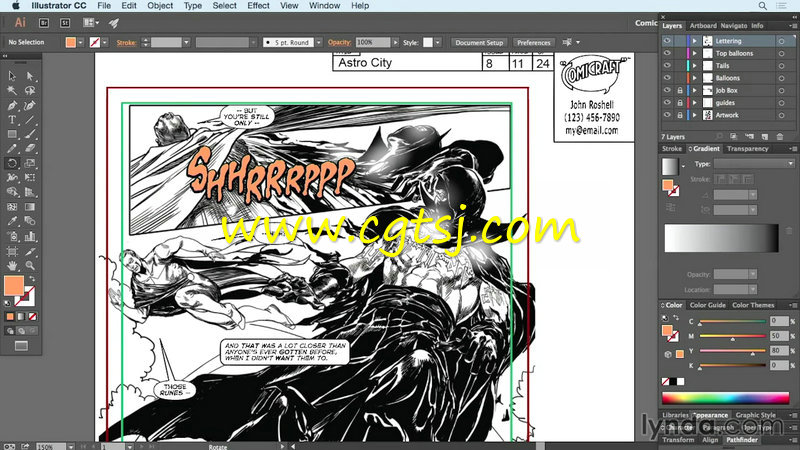This screenshot has height=450, width=800.
Task: Switch to the Artboard panel tab
Action: pyautogui.click(x=703, y=26)
